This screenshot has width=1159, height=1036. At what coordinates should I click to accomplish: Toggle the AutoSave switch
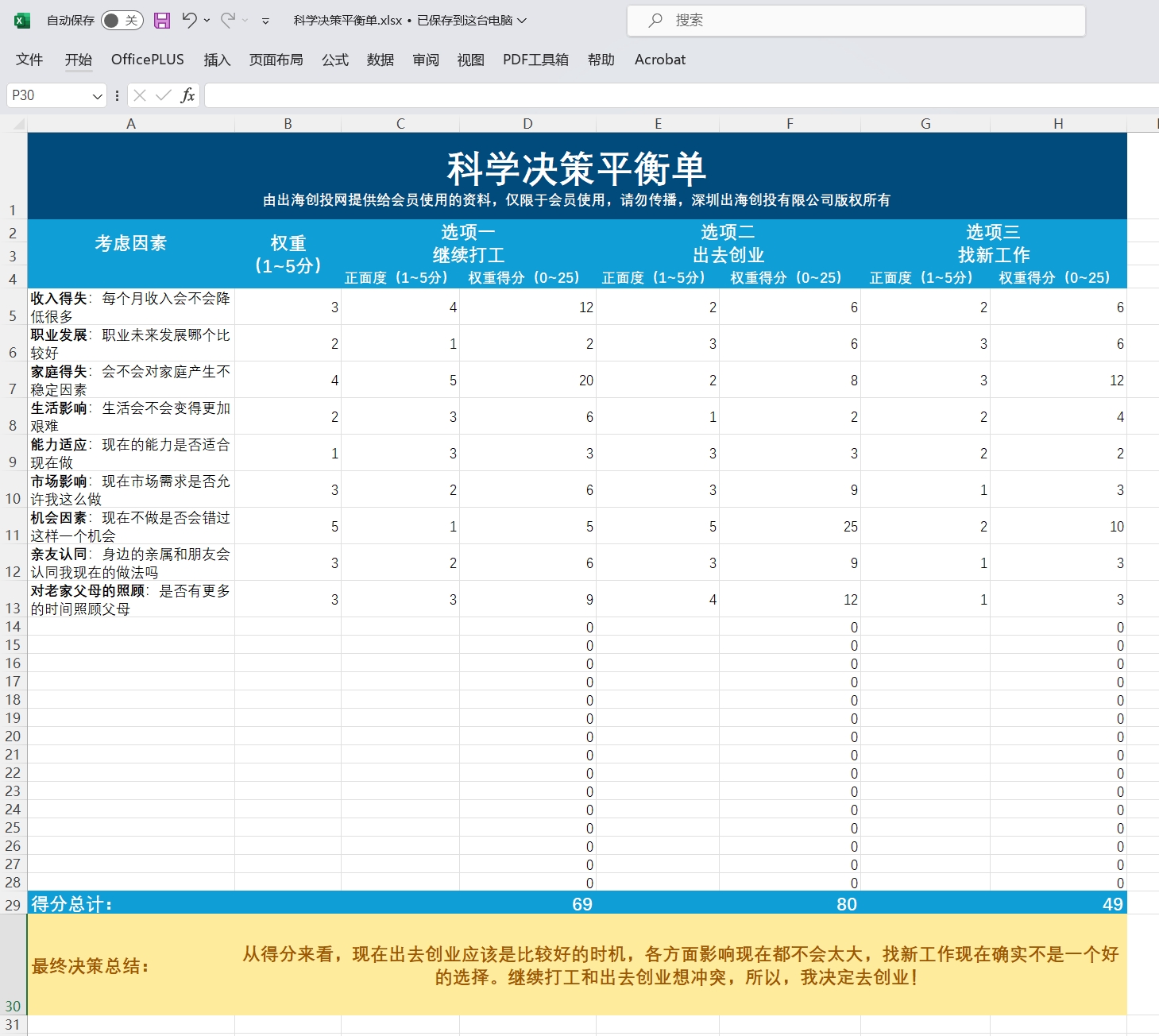122,21
